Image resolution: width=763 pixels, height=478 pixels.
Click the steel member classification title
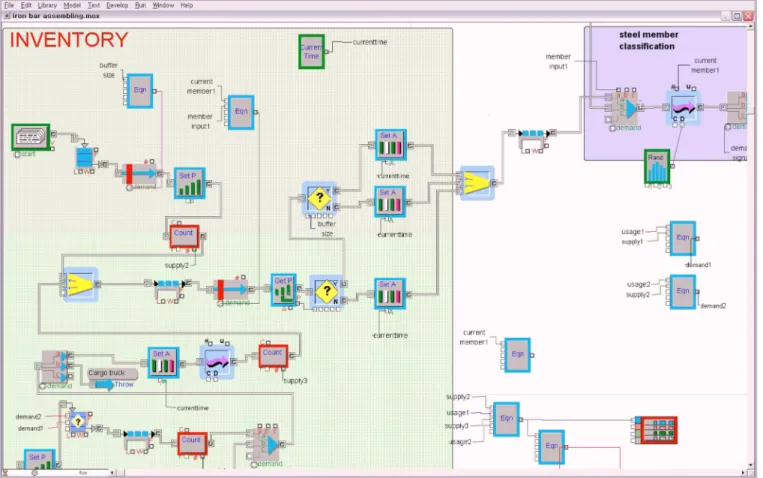coord(648,40)
